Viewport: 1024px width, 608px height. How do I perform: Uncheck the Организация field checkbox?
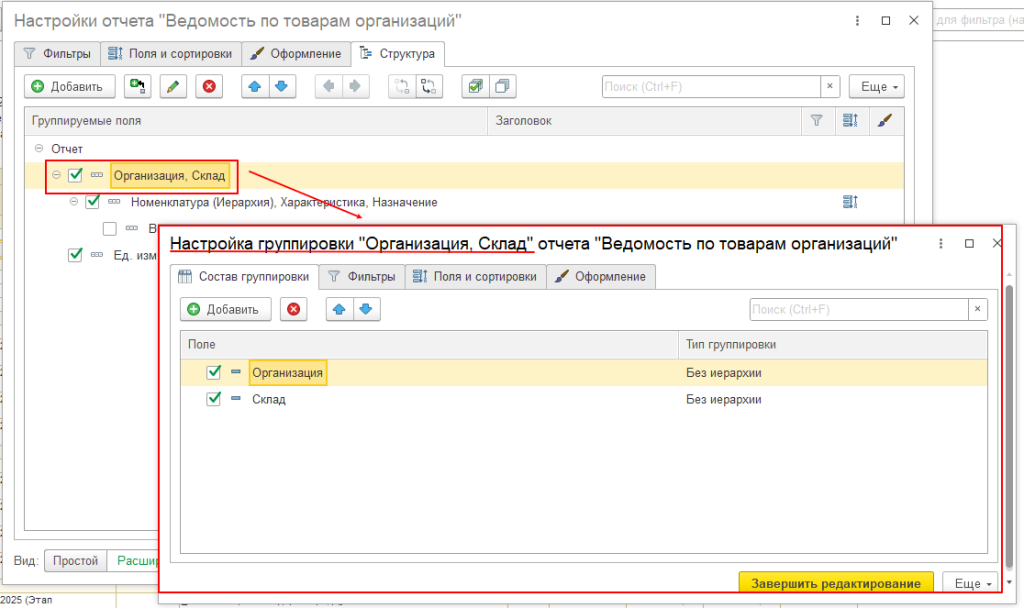213,373
